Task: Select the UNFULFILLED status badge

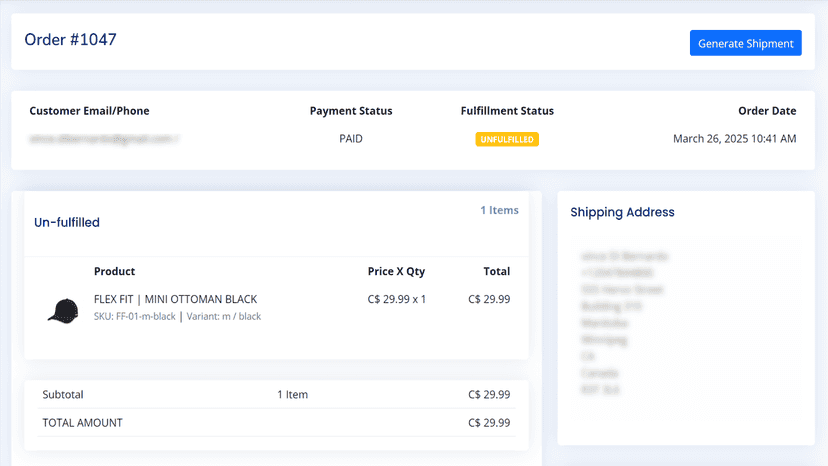Action: (x=507, y=139)
